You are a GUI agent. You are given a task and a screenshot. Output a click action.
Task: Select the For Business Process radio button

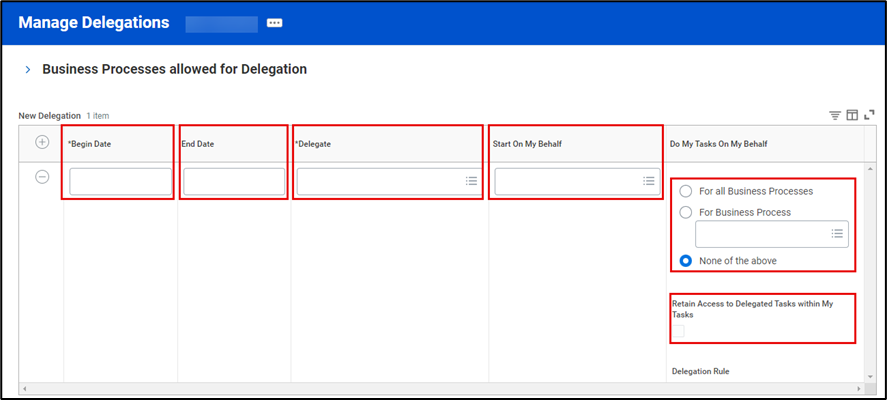point(685,212)
